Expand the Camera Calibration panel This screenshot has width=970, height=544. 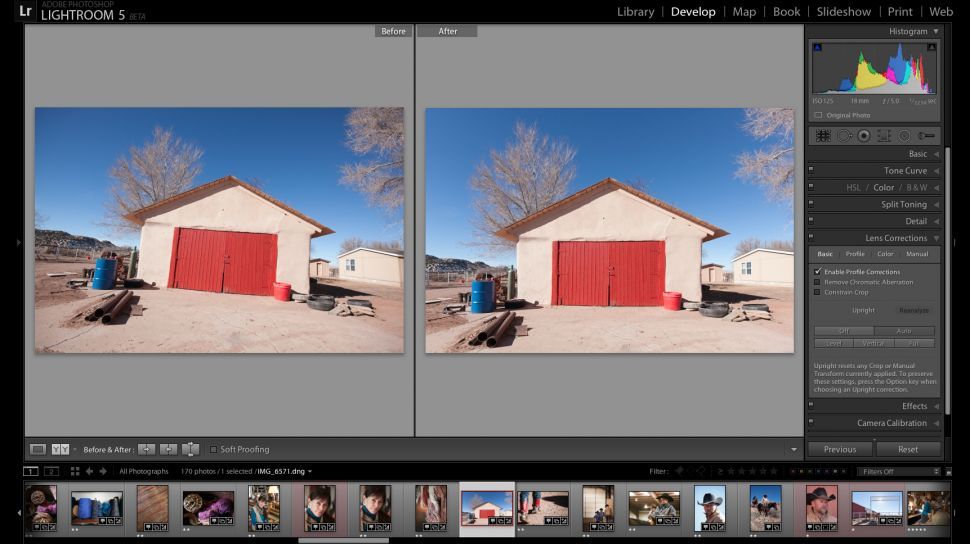pos(936,423)
